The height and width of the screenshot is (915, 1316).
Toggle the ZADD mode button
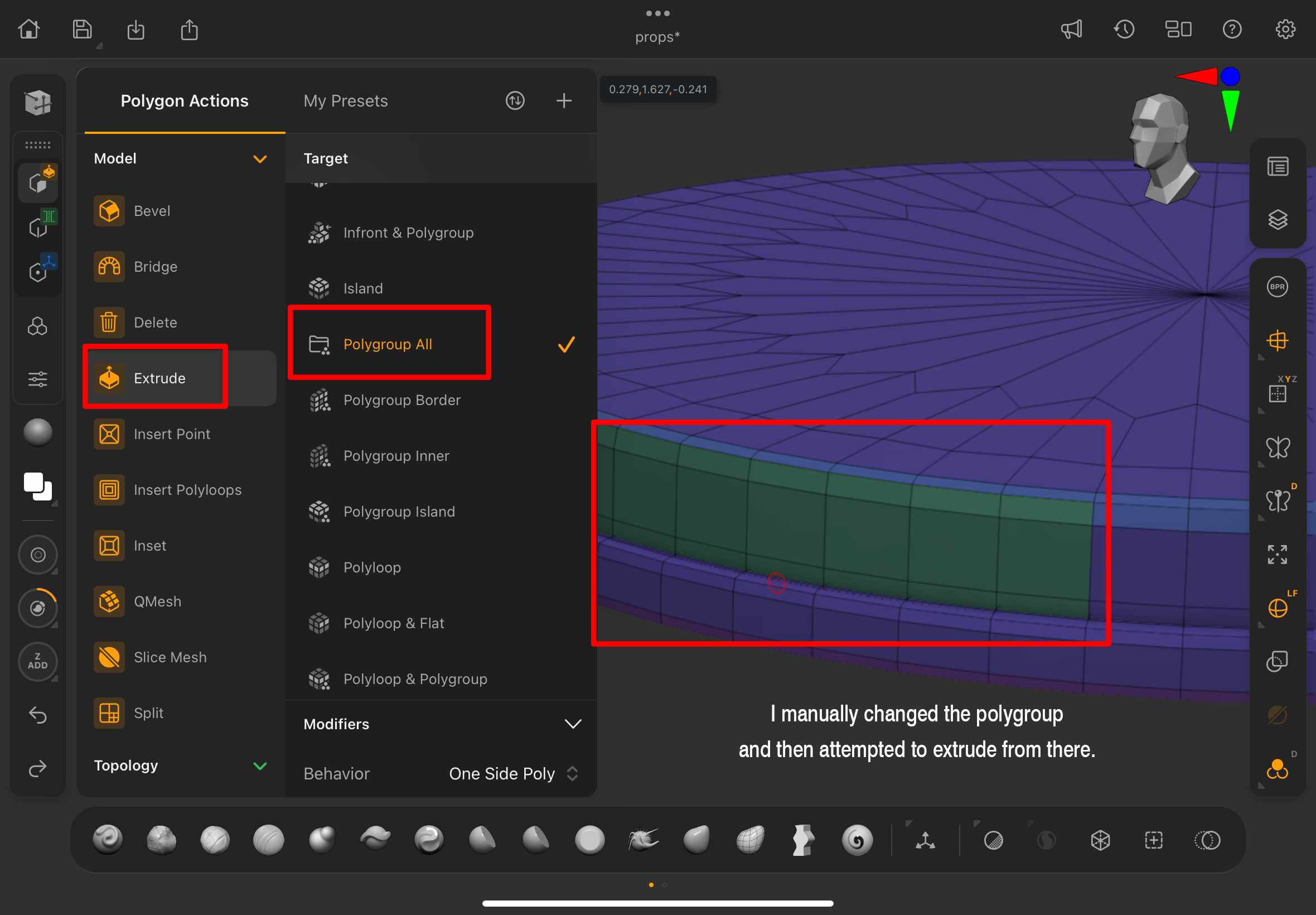point(38,661)
